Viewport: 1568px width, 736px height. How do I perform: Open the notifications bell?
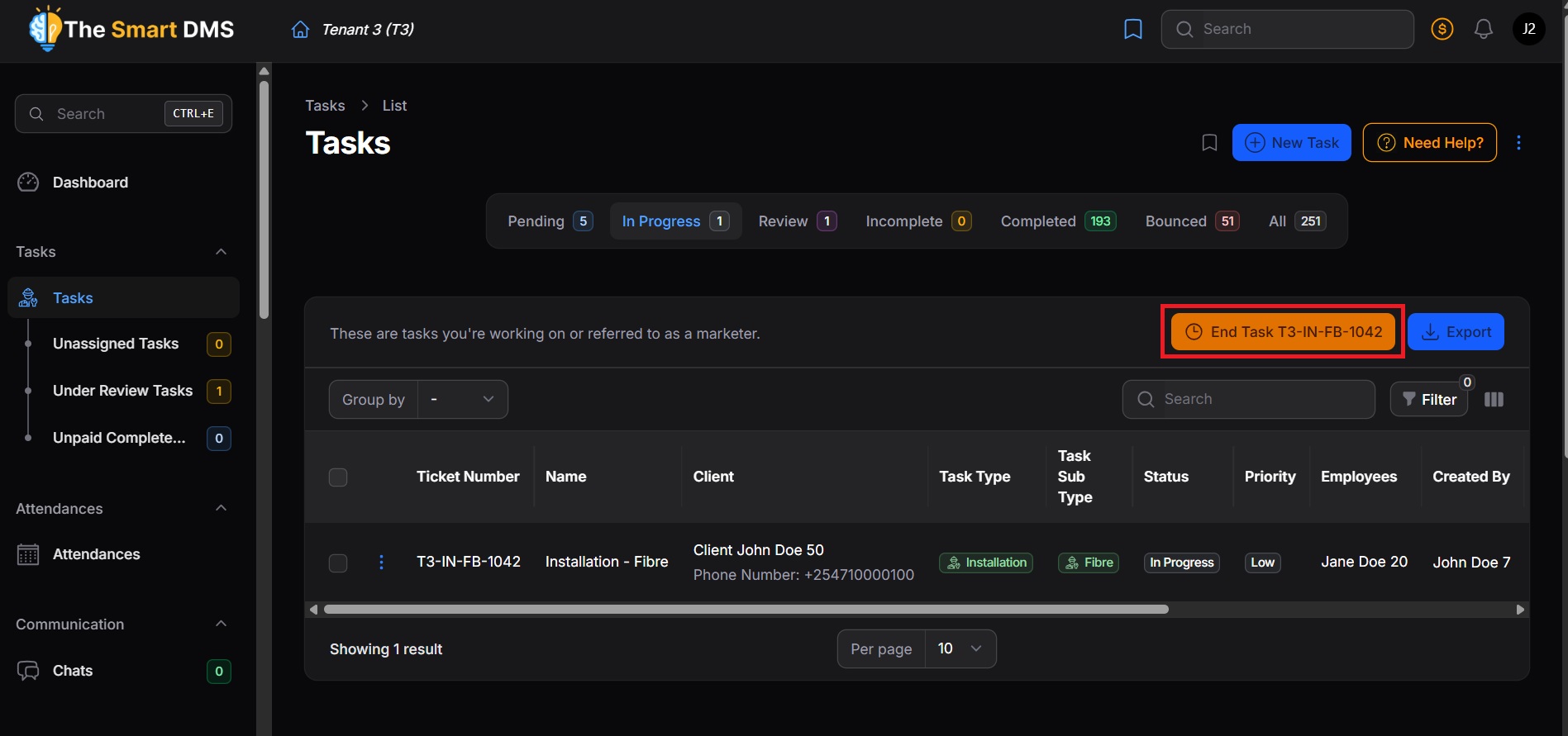tap(1483, 30)
